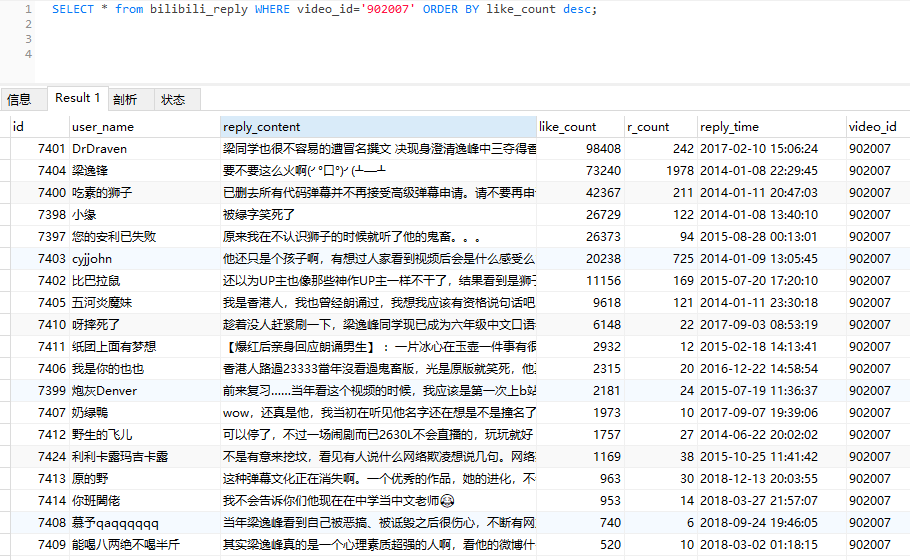Click the reply_time column header
Image resolution: width=910 pixels, height=560 pixels.
tap(772, 127)
